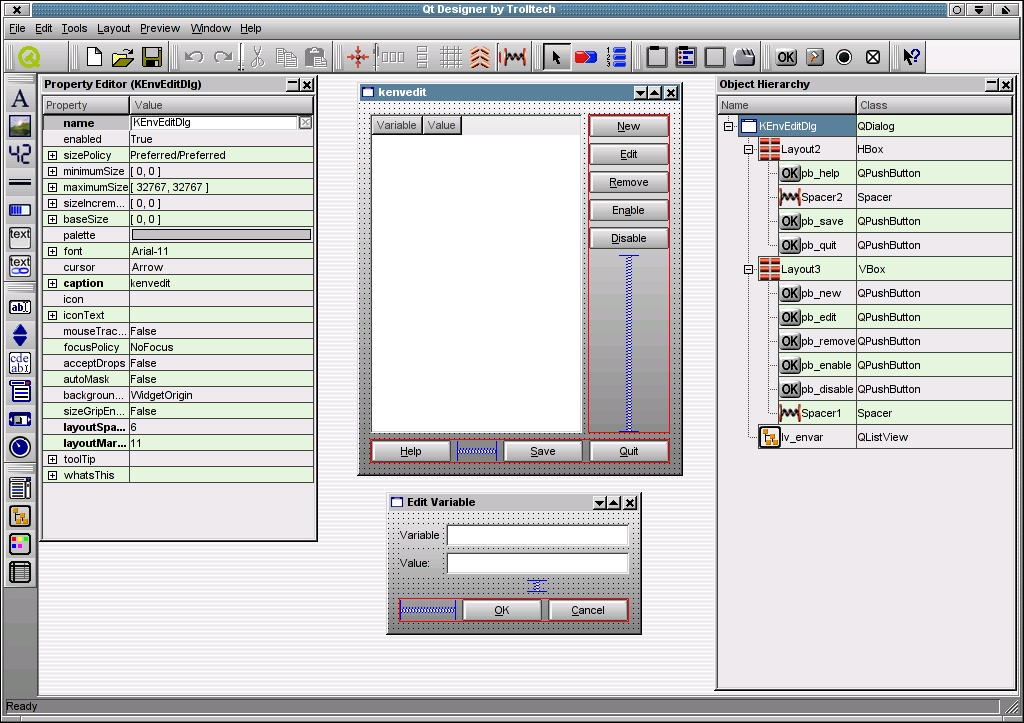1024x723 pixels.
Task: Select the LCD Number '42' widget tool
Action: point(19,154)
